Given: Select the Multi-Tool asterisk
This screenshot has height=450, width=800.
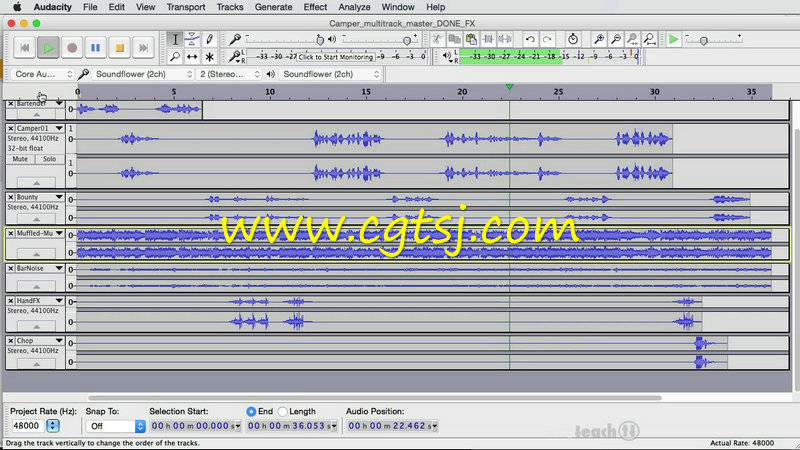Looking at the screenshot, I should (x=209, y=57).
